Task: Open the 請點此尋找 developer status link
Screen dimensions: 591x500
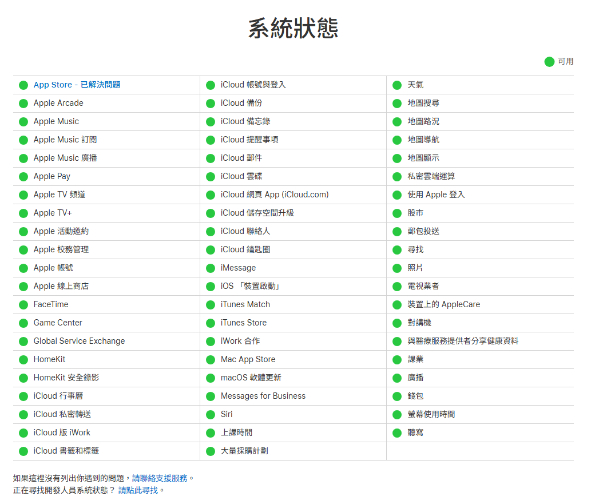Action: tap(138, 490)
